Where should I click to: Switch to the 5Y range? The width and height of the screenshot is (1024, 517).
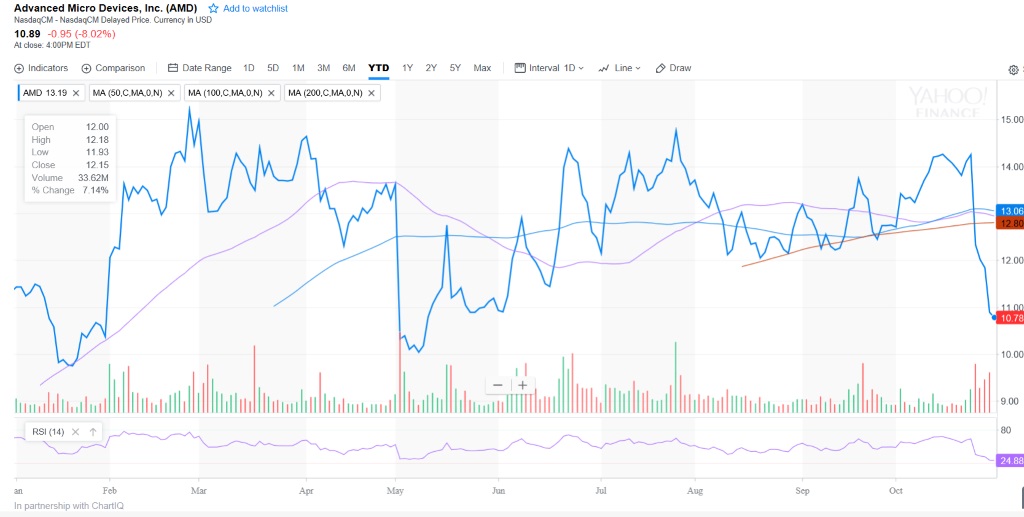(x=455, y=68)
